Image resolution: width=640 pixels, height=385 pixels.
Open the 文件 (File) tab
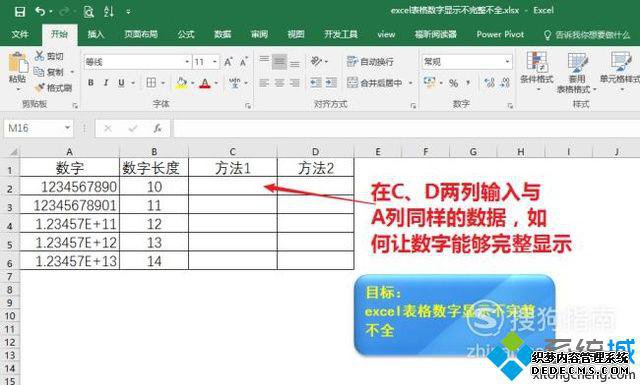[x=20, y=34]
